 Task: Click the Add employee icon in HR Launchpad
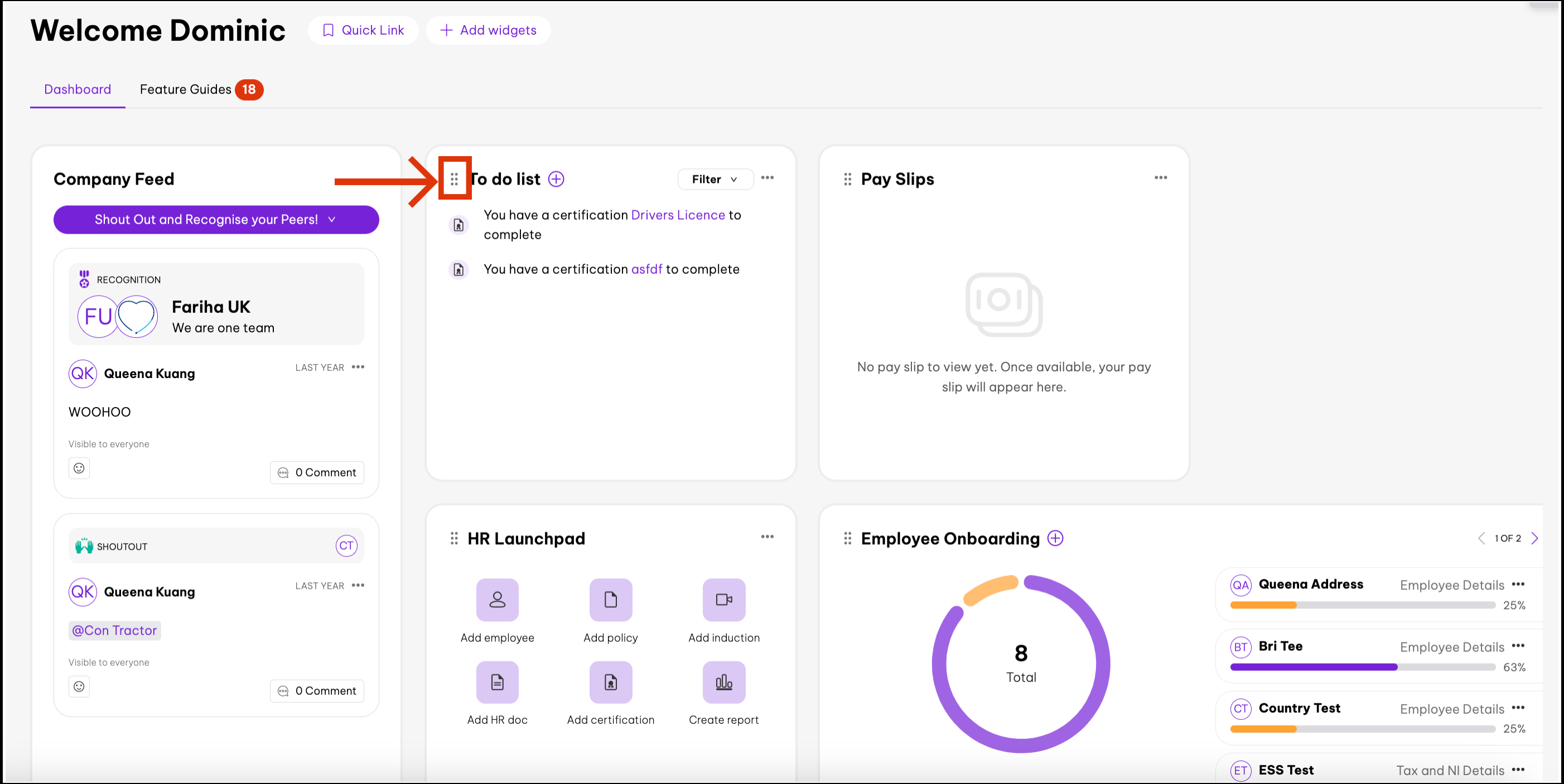[x=496, y=599]
